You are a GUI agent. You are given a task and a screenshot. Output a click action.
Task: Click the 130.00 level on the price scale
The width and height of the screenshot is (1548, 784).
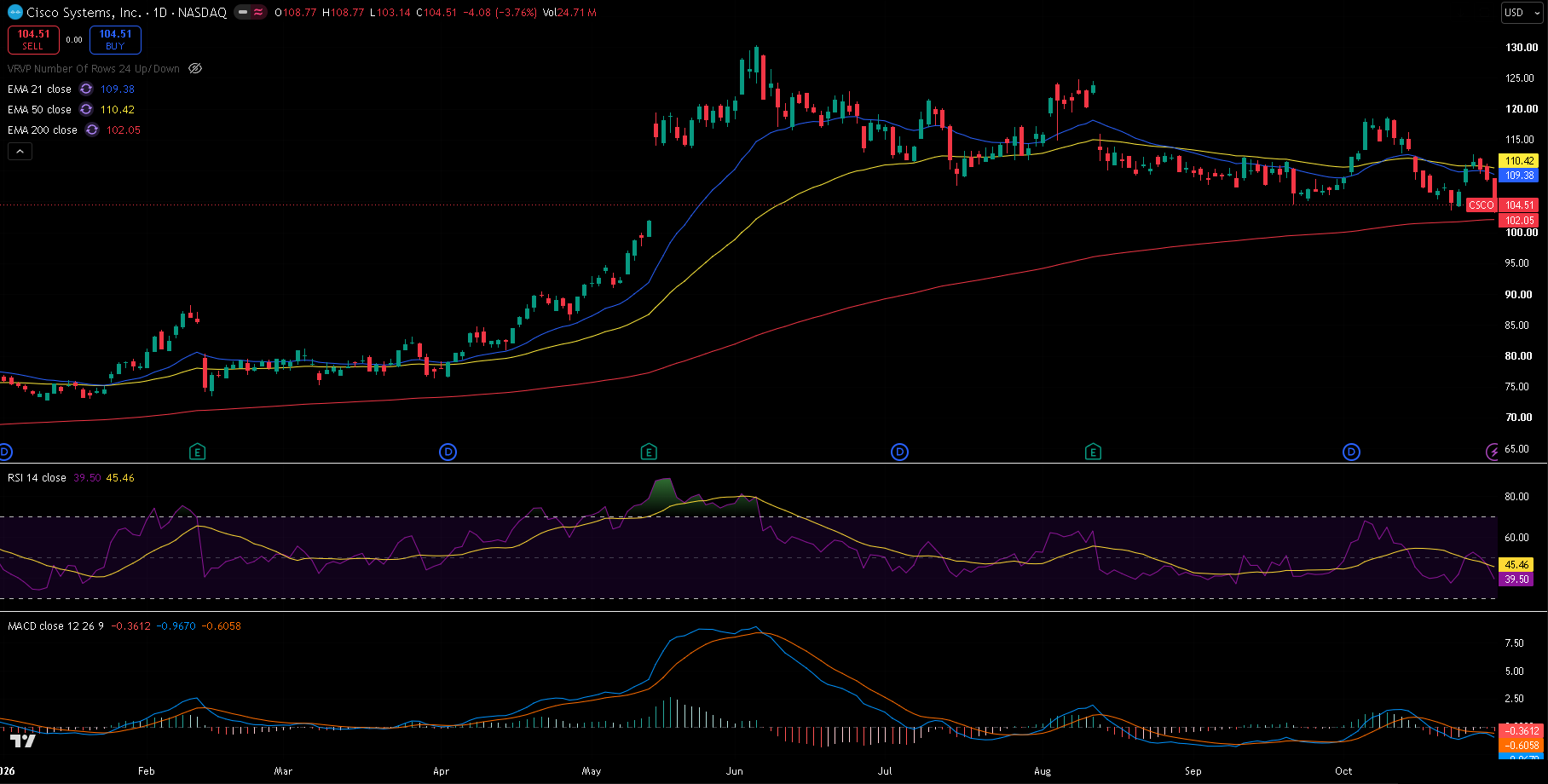(x=1522, y=47)
